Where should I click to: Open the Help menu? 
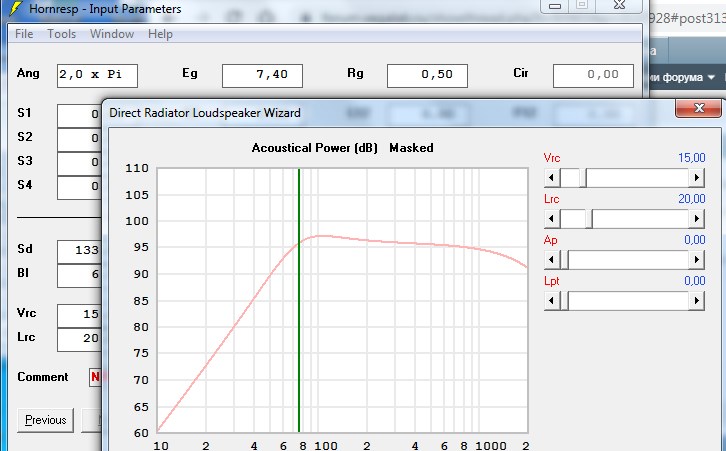point(160,34)
